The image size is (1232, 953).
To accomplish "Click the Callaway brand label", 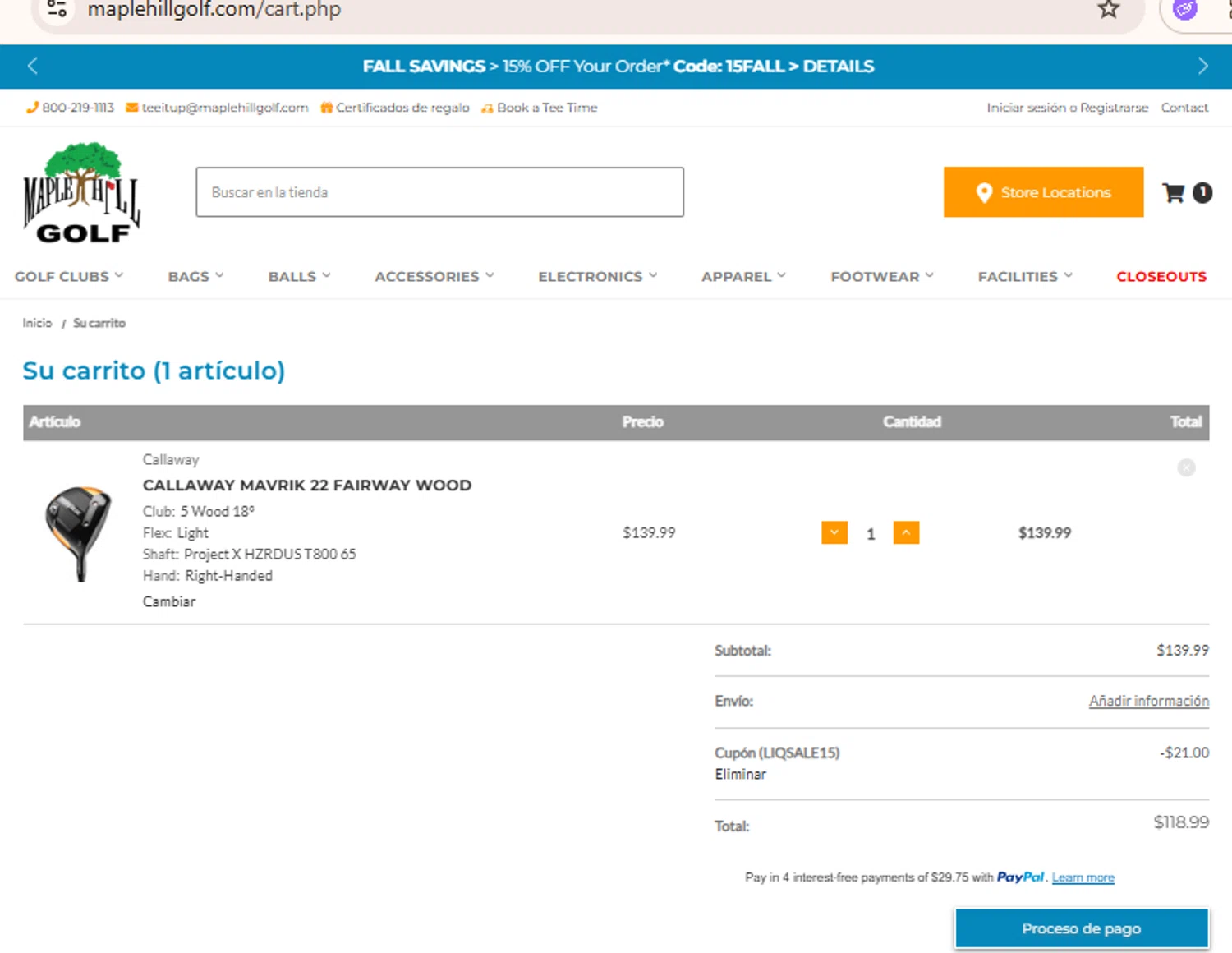I will 171,459.
